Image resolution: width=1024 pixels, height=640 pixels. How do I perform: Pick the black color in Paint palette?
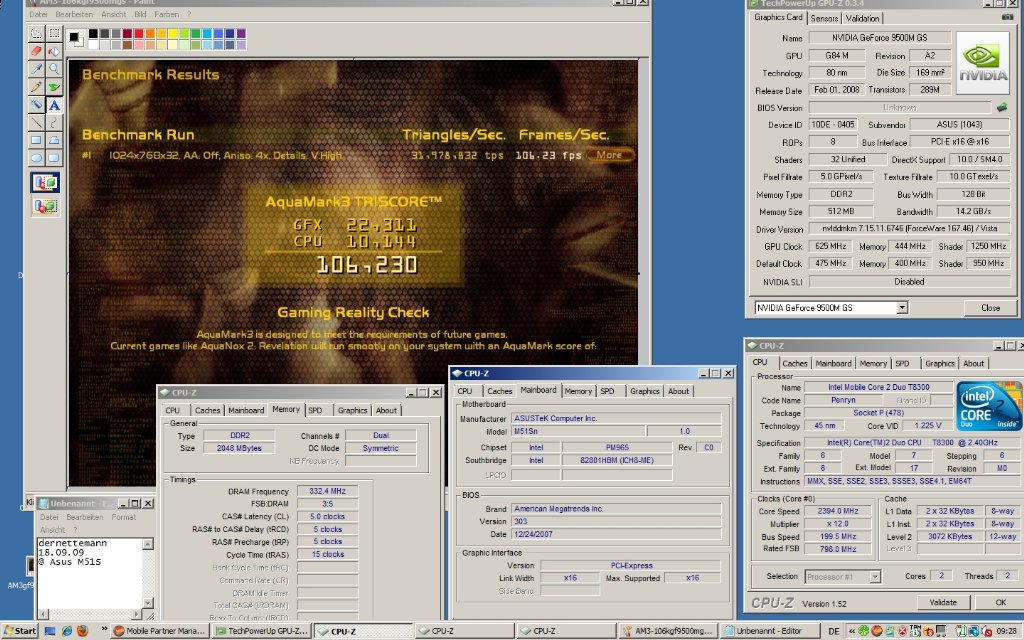coord(93,33)
